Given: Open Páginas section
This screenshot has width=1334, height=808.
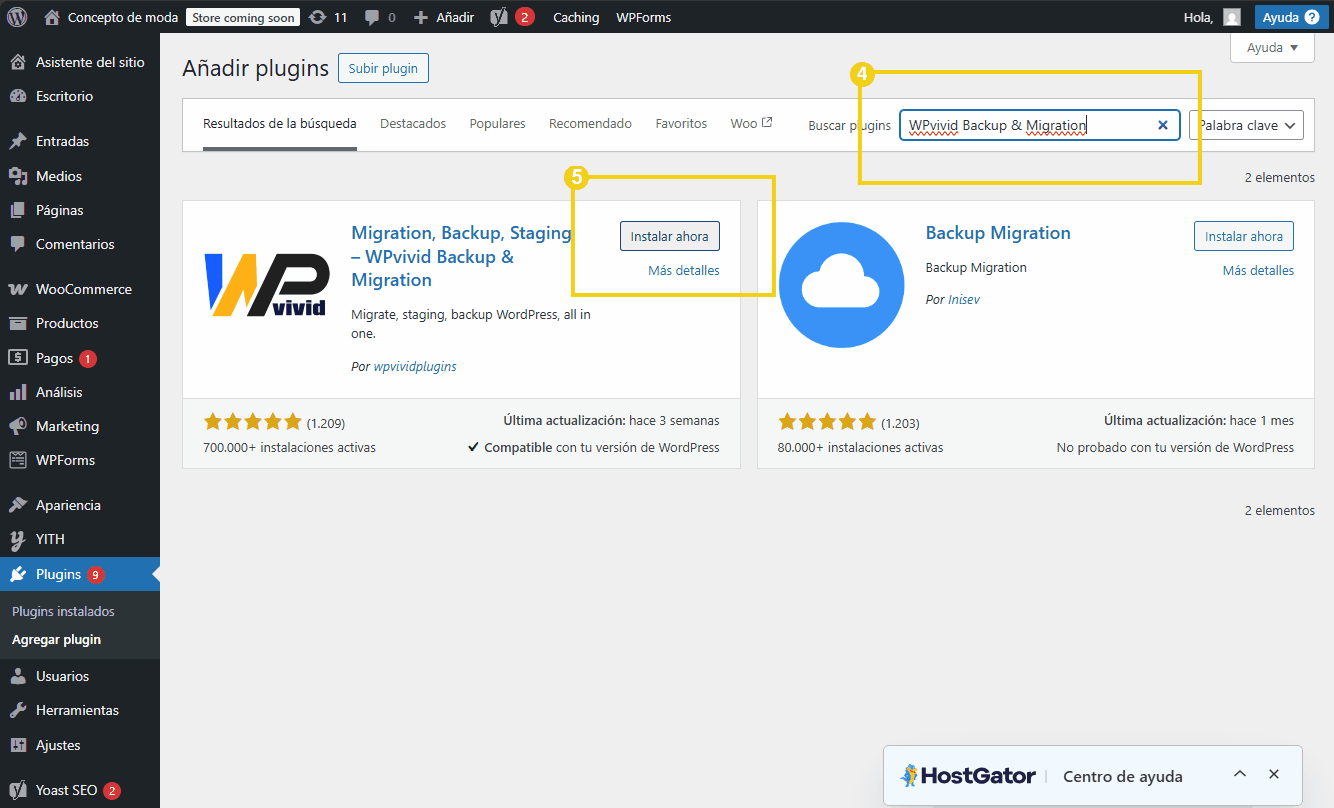Looking at the screenshot, I should coord(80,210).
